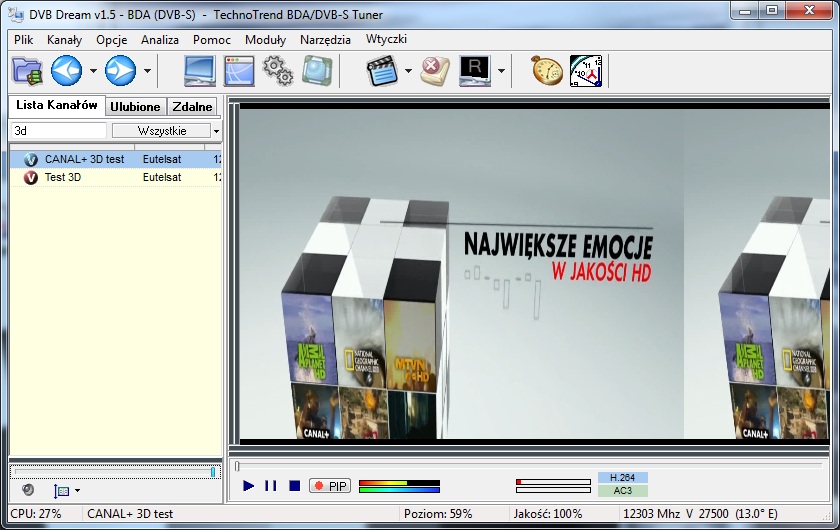
Task: Click the DVB Dream title bar icon
Action: click(x=16, y=14)
